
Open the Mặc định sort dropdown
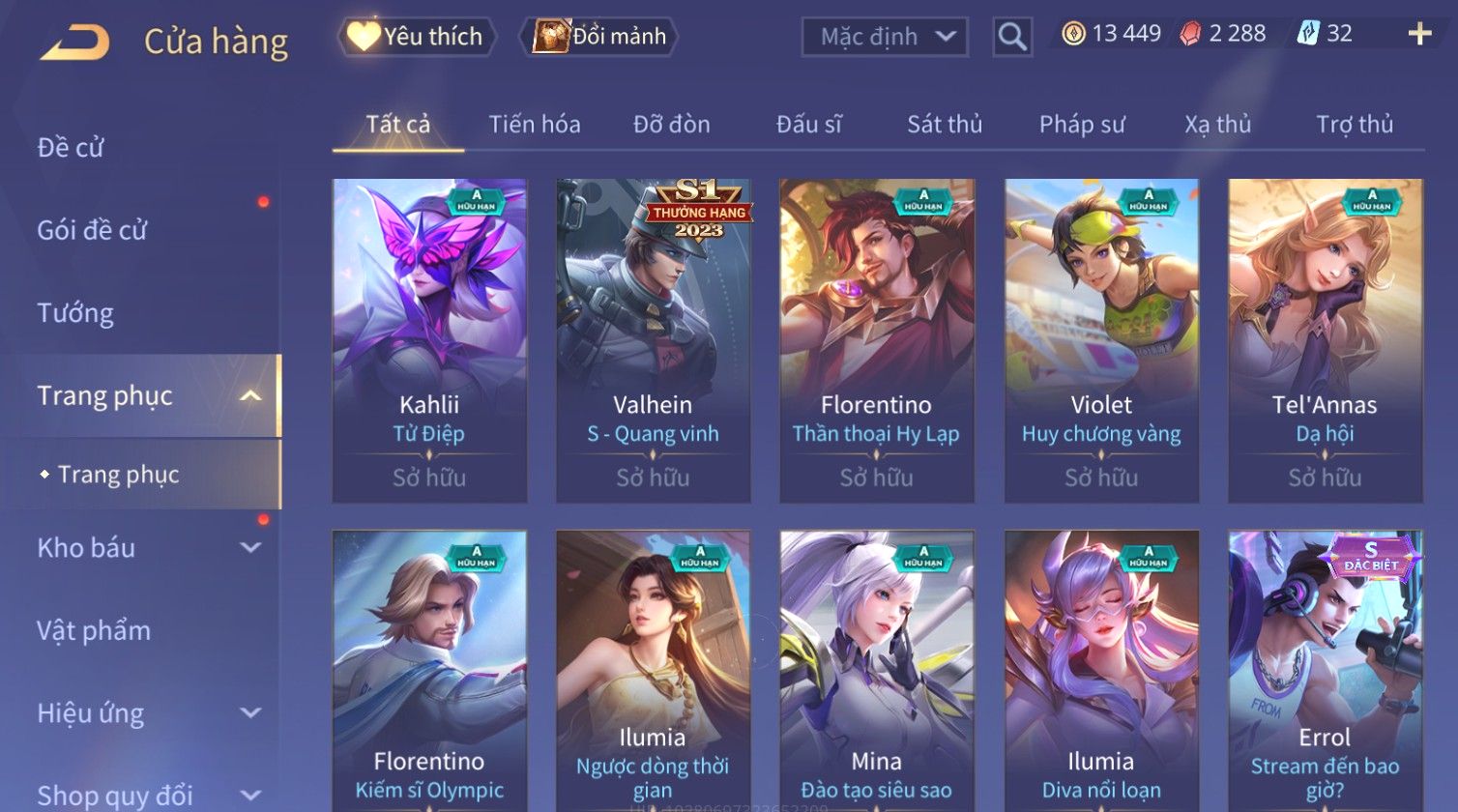[885, 37]
